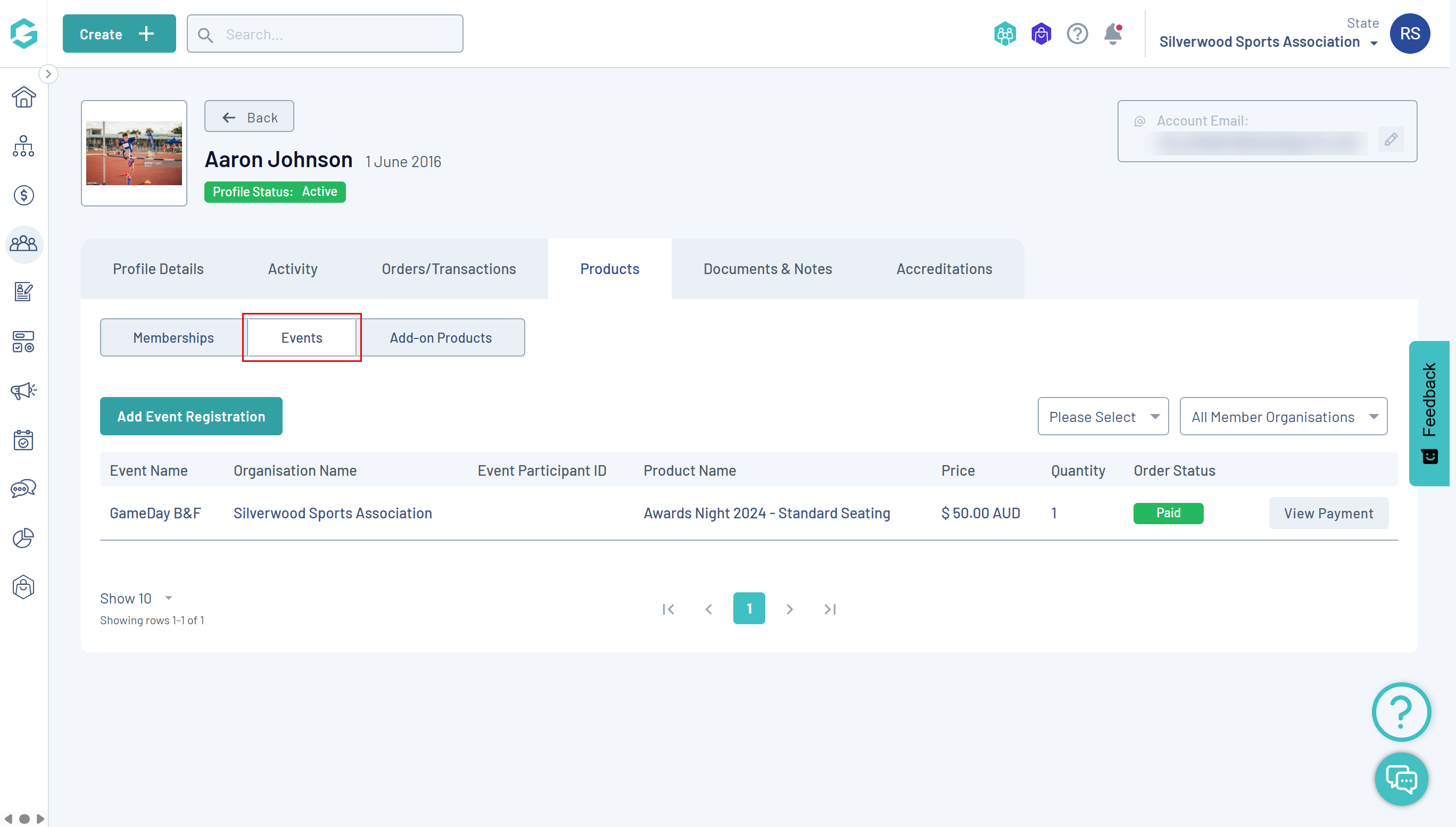Open the Please Select dropdown
This screenshot has width=1456, height=827.
(1103, 417)
